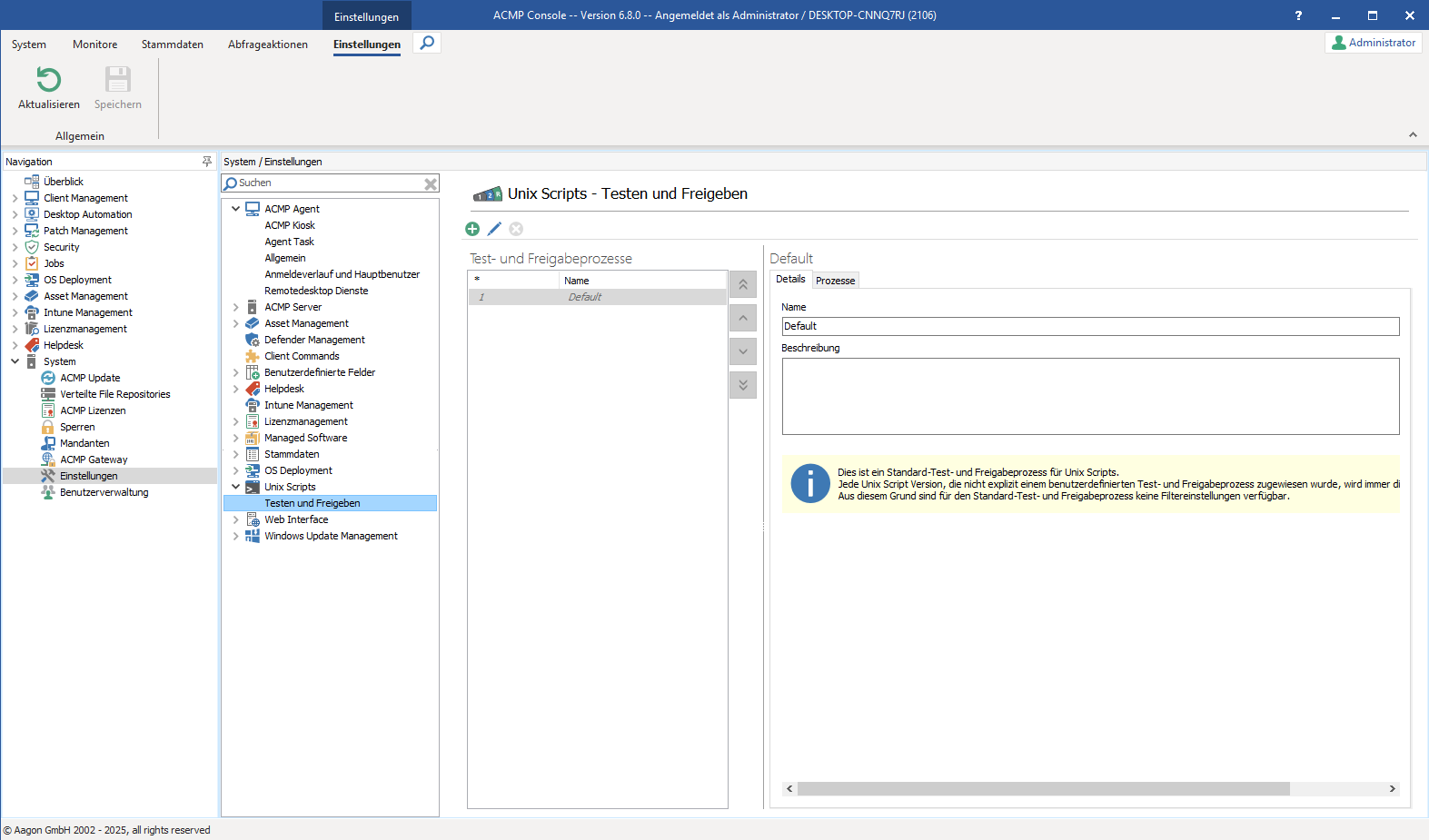The width and height of the screenshot is (1429, 840).
Task: Select ACMP Lizenzen in the navigation
Action: pyautogui.click(x=93, y=410)
